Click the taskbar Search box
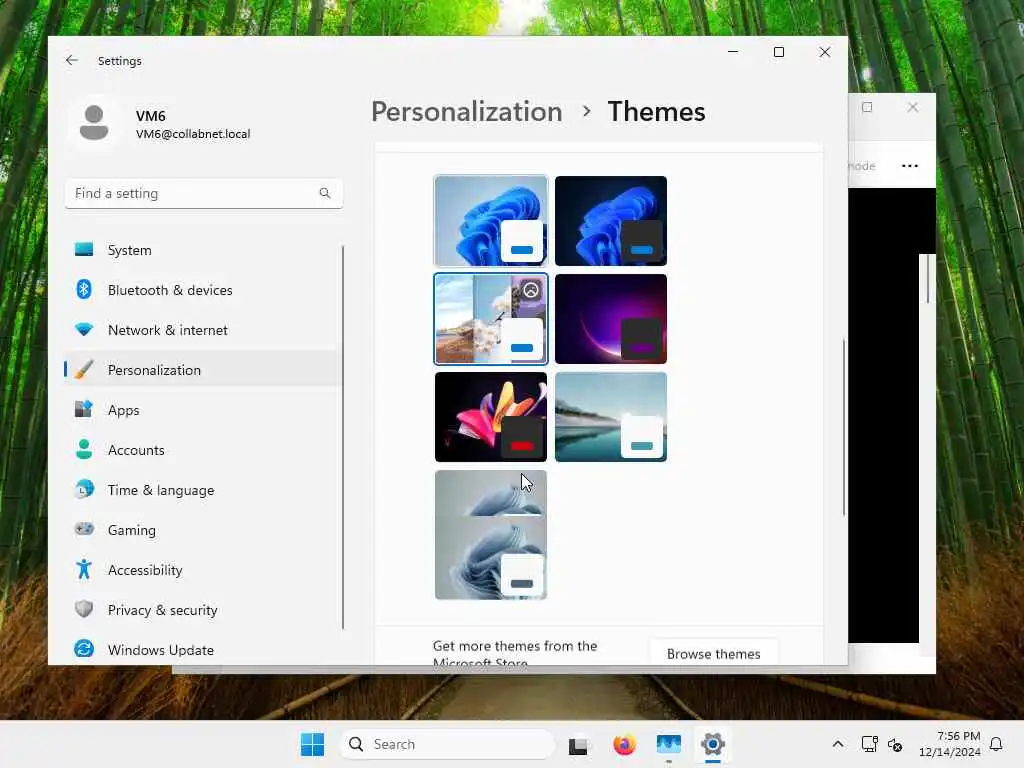 click(x=447, y=744)
